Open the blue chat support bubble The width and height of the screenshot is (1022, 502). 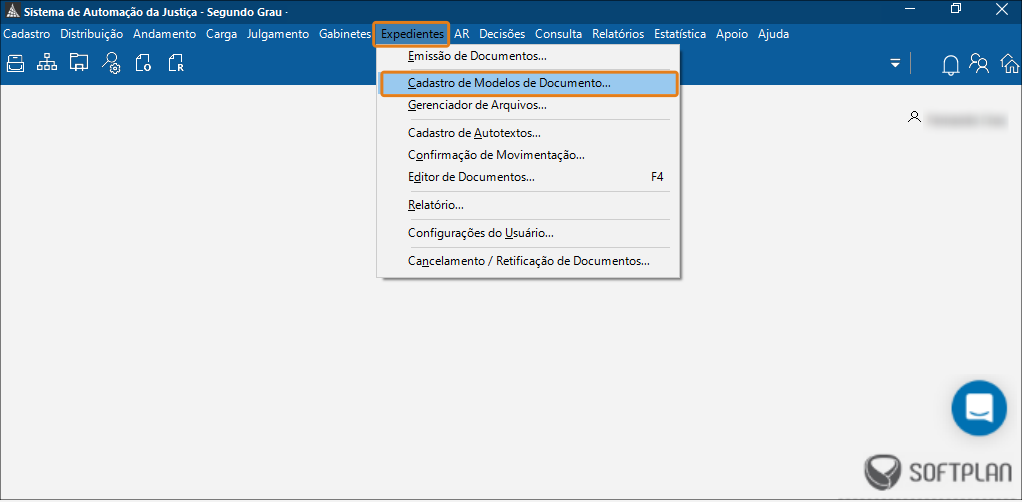pos(979,408)
